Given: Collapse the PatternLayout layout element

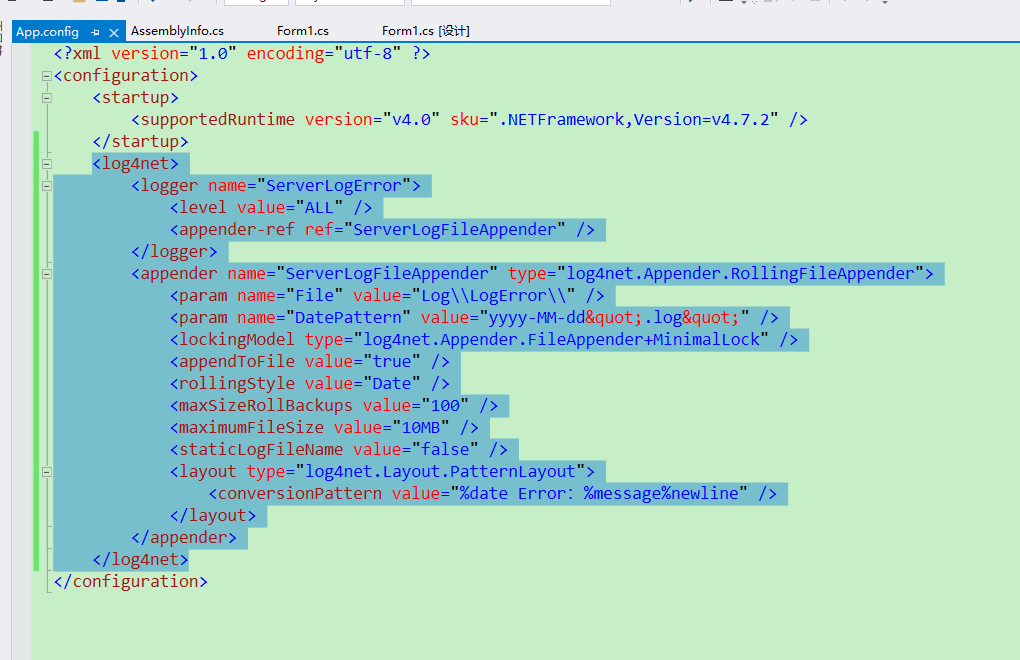Looking at the screenshot, I should (x=46, y=471).
